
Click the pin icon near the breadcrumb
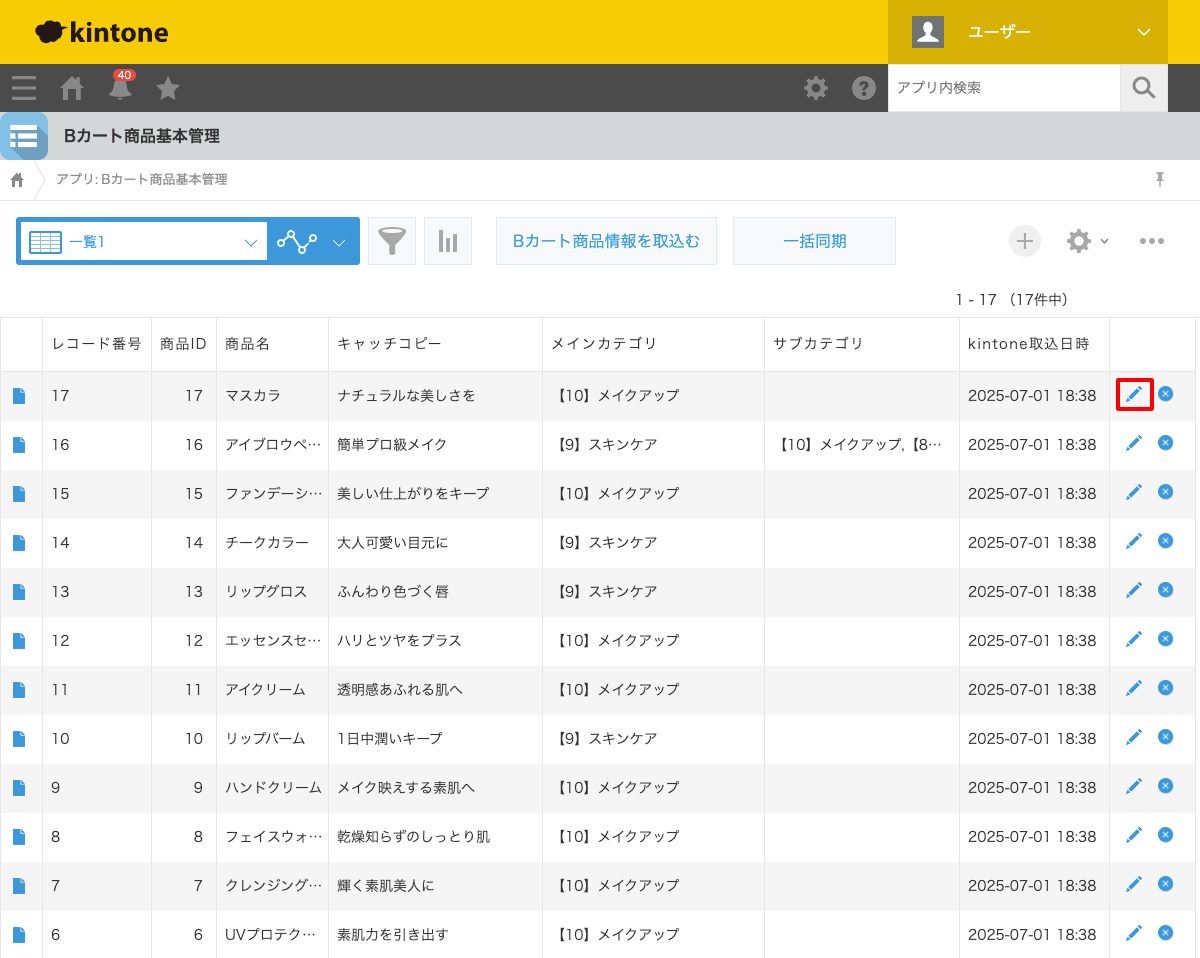click(1159, 179)
